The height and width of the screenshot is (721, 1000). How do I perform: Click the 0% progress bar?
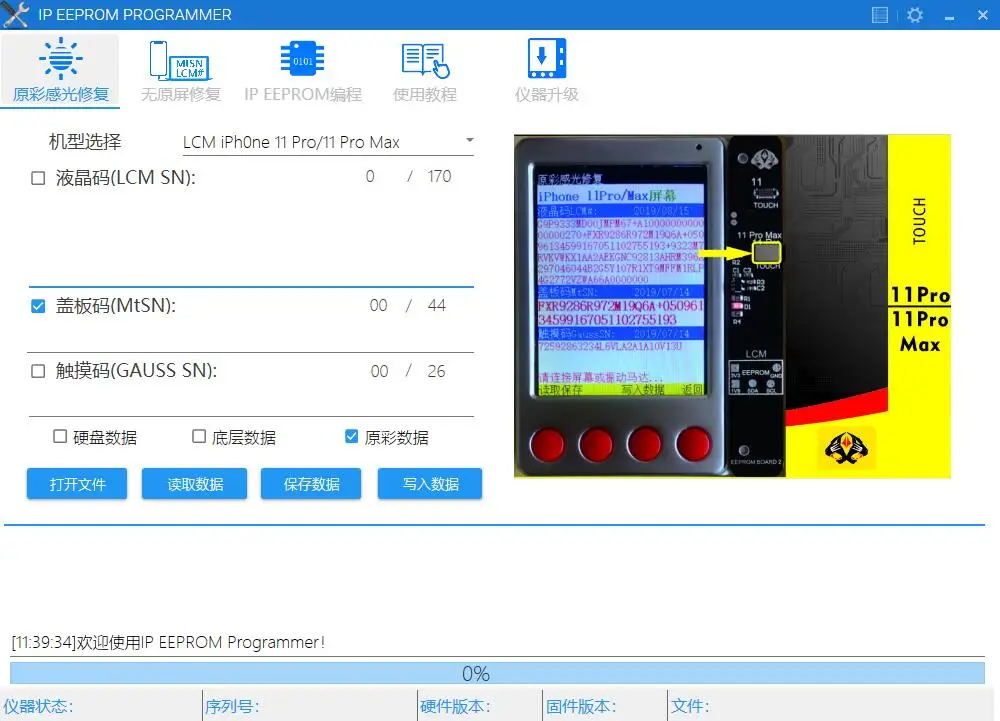497,673
